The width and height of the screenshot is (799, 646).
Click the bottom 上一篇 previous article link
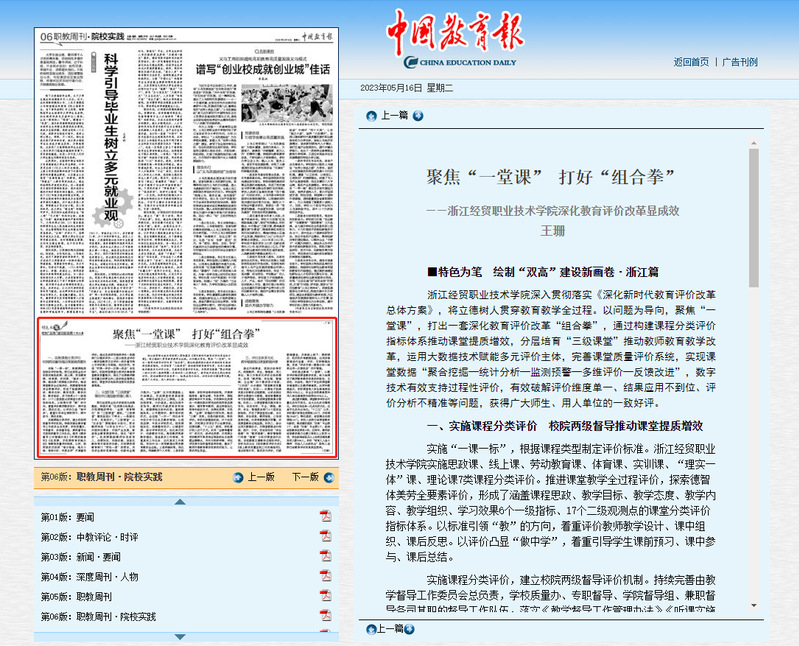pos(394,629)
